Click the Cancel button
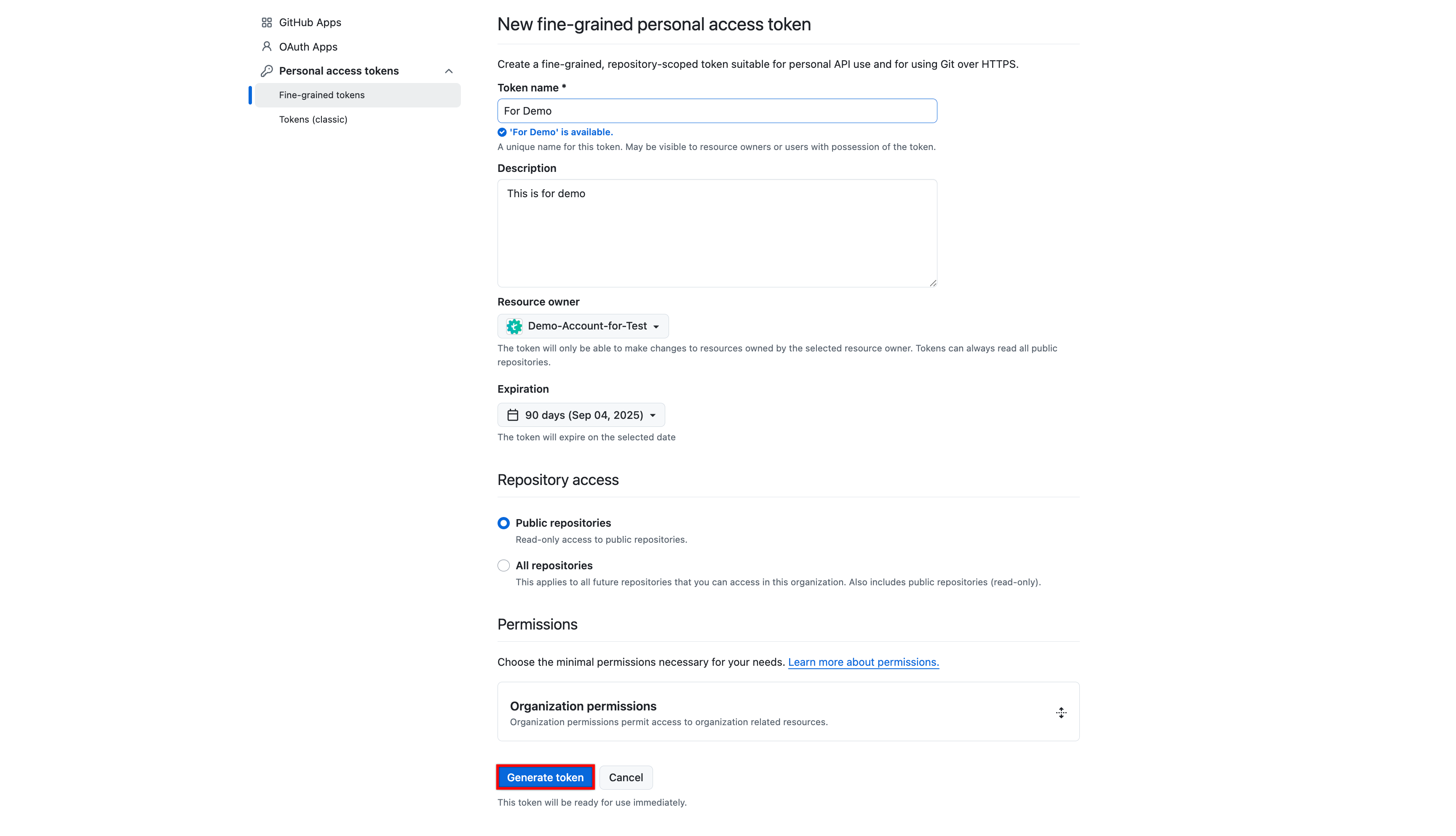1456x836 pixels. pos(626,777)
